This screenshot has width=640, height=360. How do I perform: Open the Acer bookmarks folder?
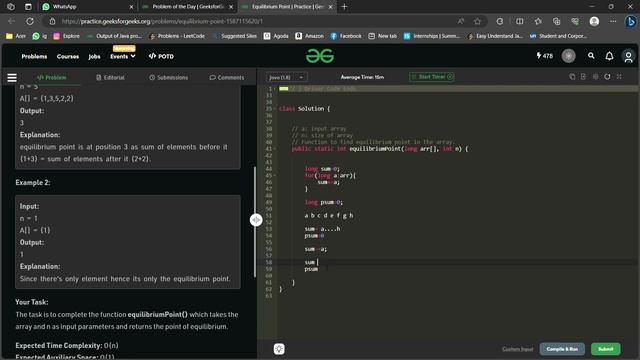coord(16,36)
